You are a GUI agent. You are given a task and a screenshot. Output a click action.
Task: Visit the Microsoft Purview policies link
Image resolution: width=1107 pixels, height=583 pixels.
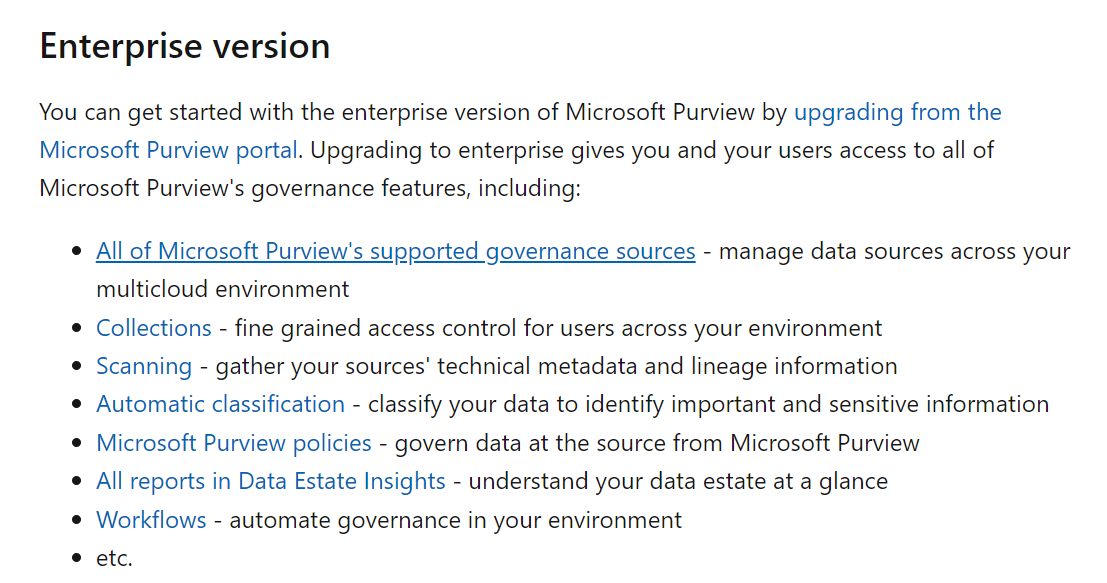(233, 443)
